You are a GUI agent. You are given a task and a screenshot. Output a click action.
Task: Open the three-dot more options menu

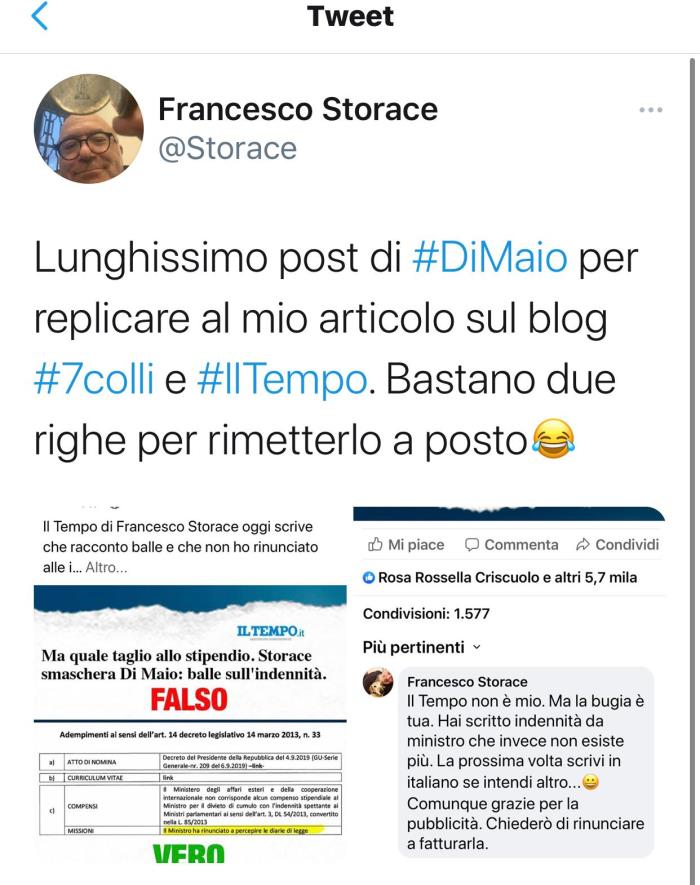pos(650,109)
